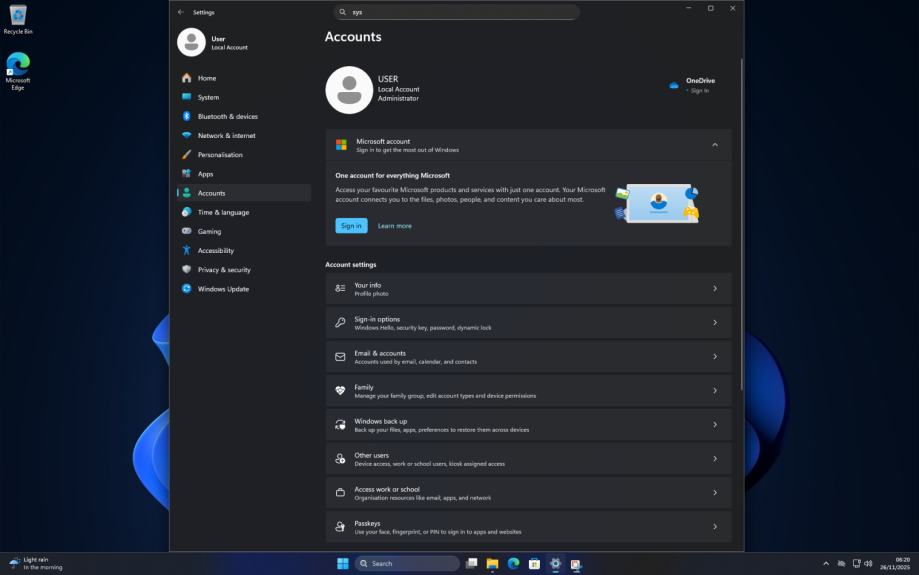The height and width of the screenshot is (575, 919).
Task: Open the Windows Start button
Action: tap(343, 564)
